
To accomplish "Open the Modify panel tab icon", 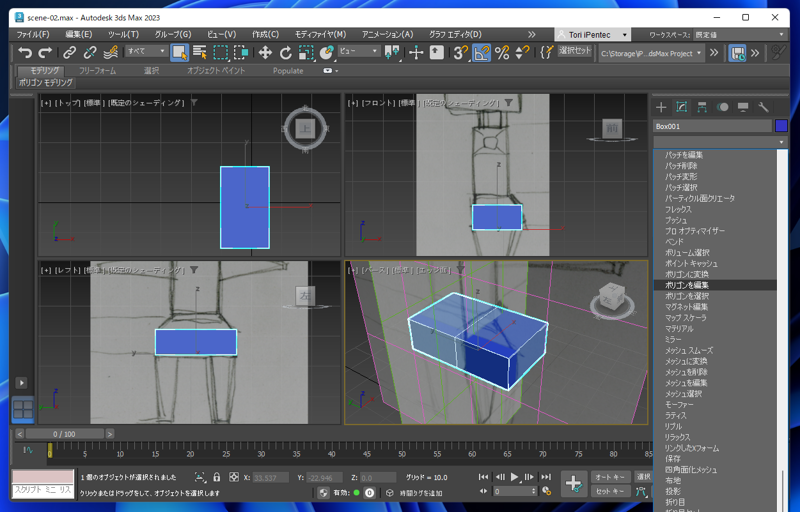I will [x=682, y=107].
